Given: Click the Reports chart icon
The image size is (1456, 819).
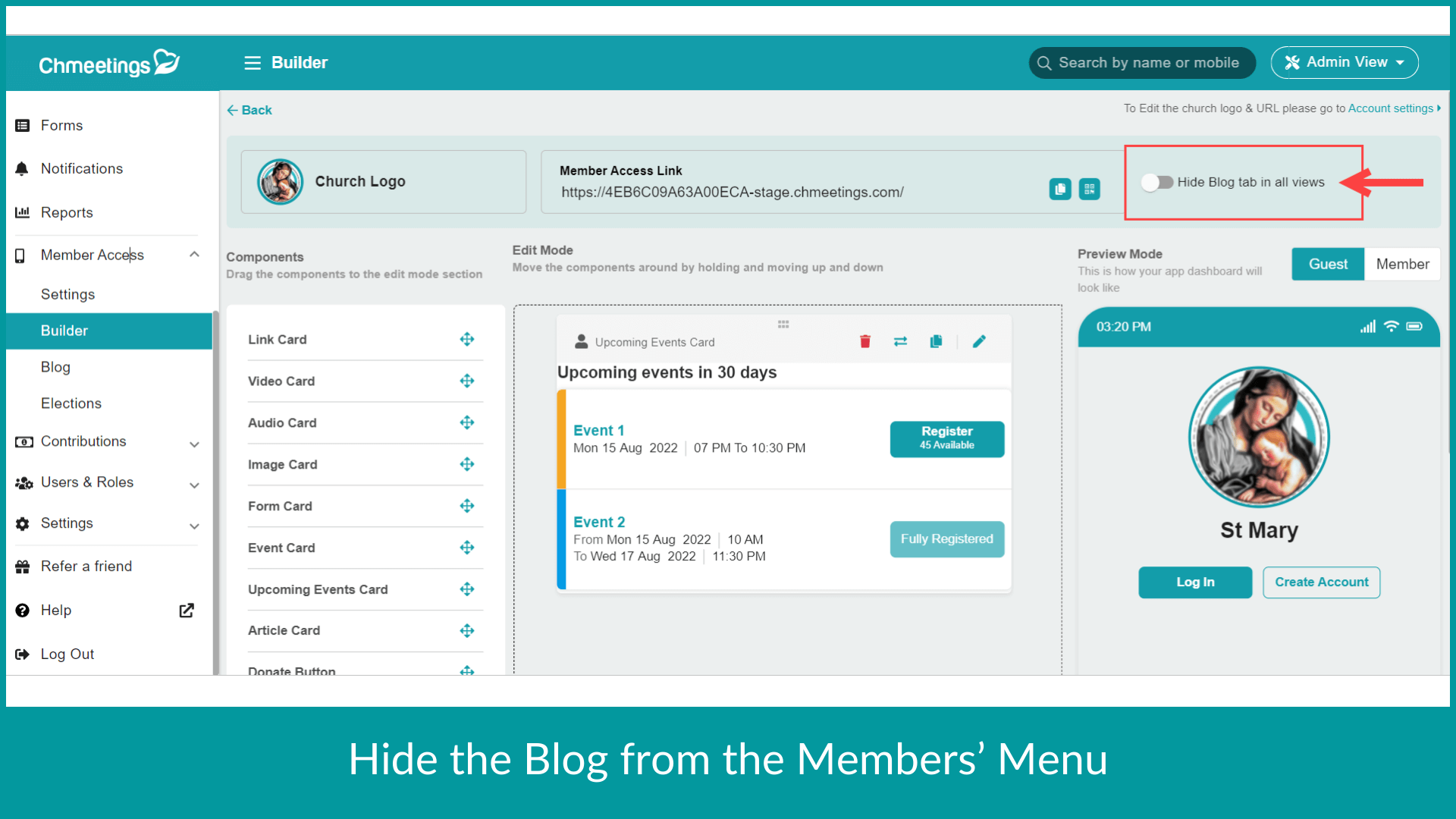Looking at the screenshot, I should [23, 212].
